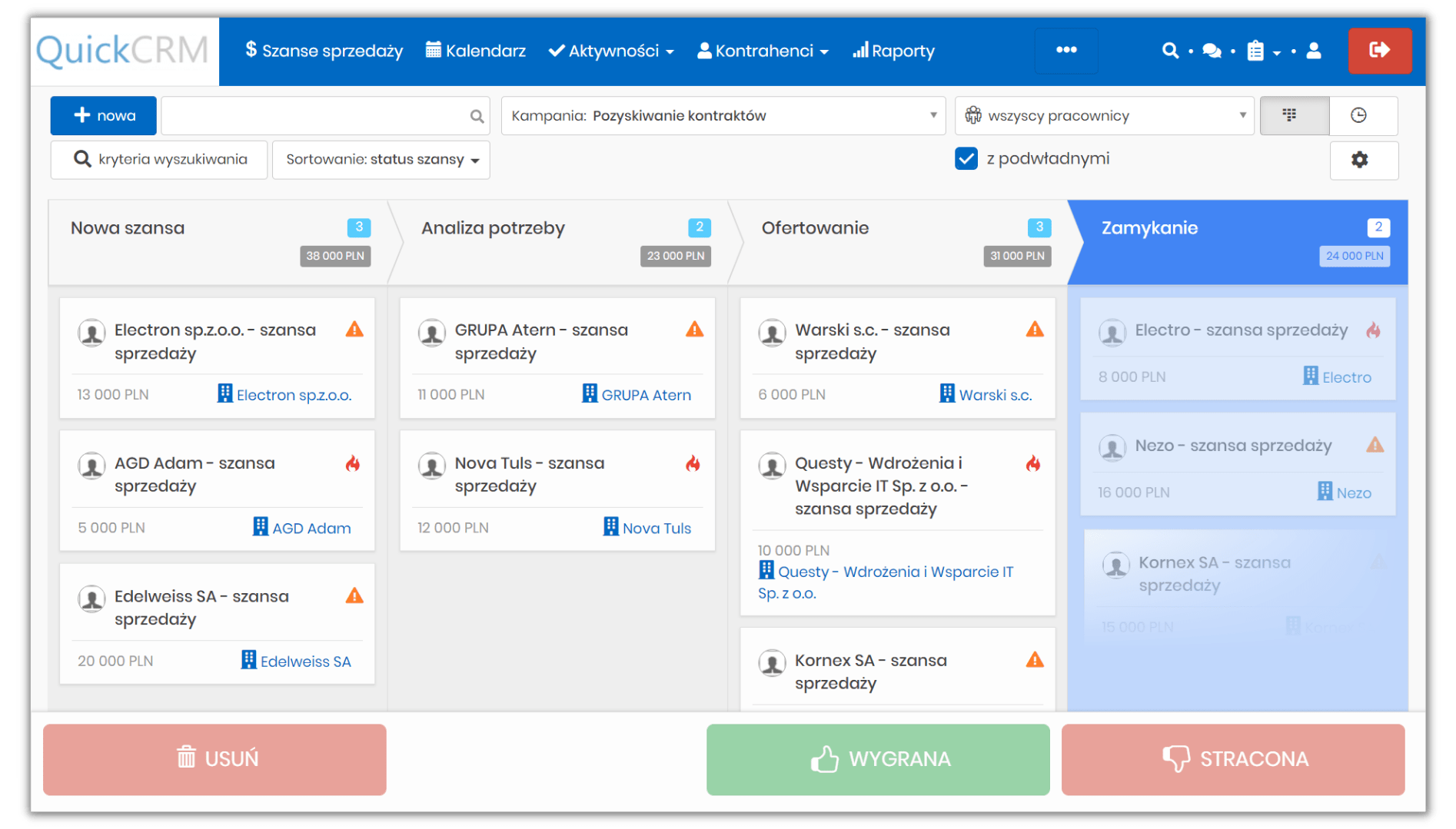
Task: Open the more options ellipsis menu
Action: 1066,51
